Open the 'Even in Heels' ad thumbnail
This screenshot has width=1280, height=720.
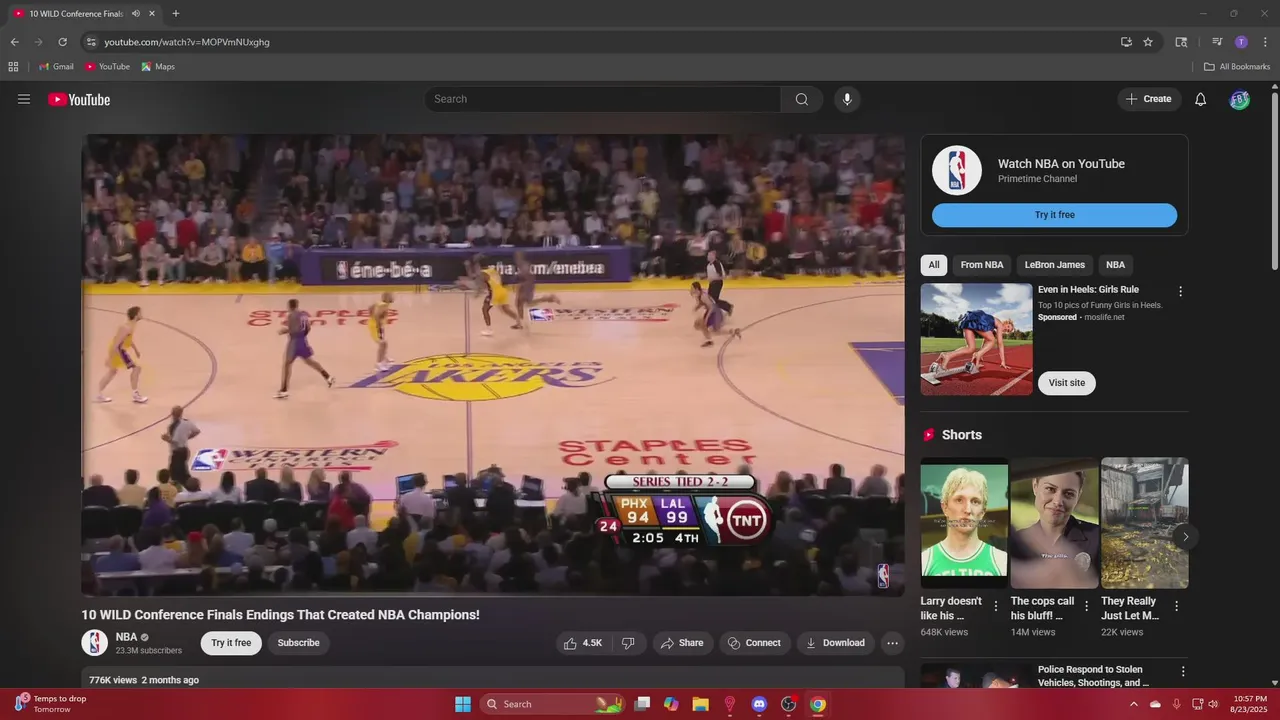click(976, 339)
